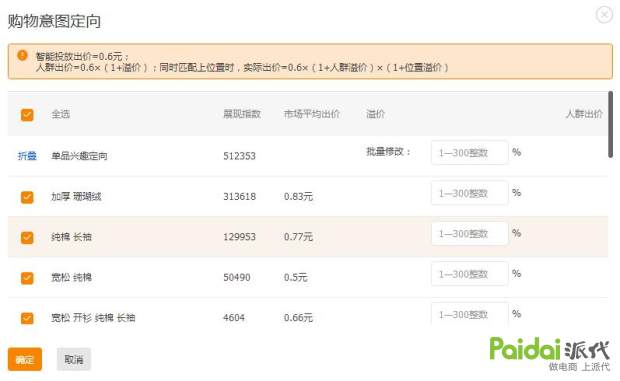The image size is (620, 381).
Task: Select the 溢价 column header
Action: [375, 114]
